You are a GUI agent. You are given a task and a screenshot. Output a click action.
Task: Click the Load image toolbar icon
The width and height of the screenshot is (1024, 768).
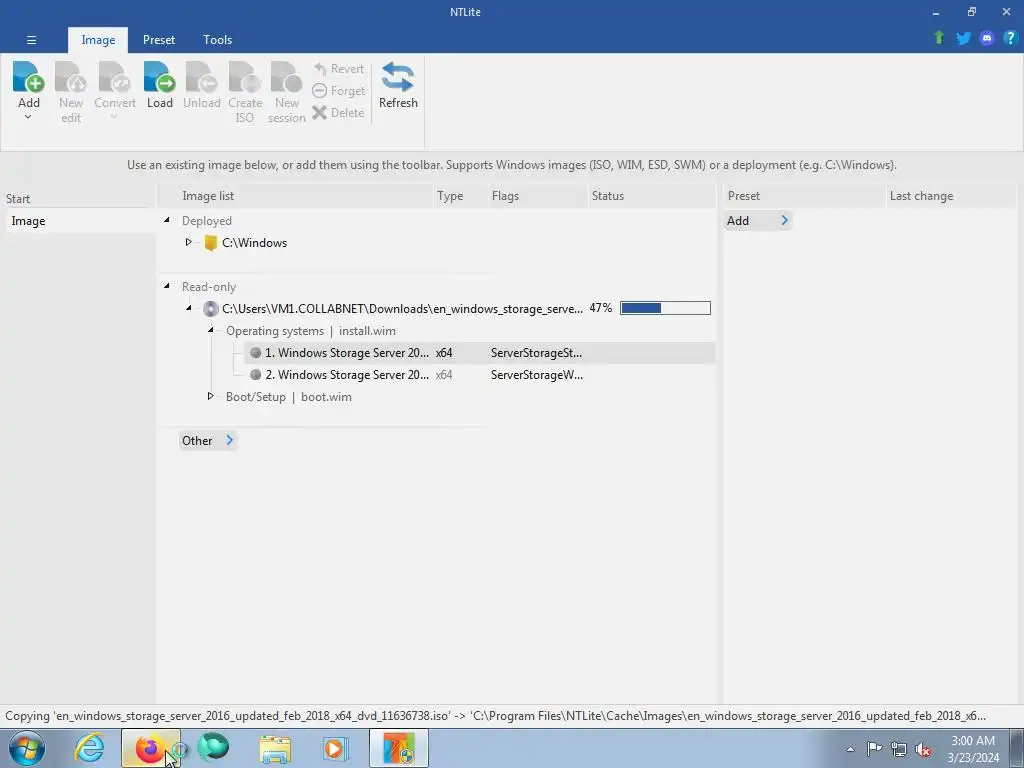coord(159,77)
